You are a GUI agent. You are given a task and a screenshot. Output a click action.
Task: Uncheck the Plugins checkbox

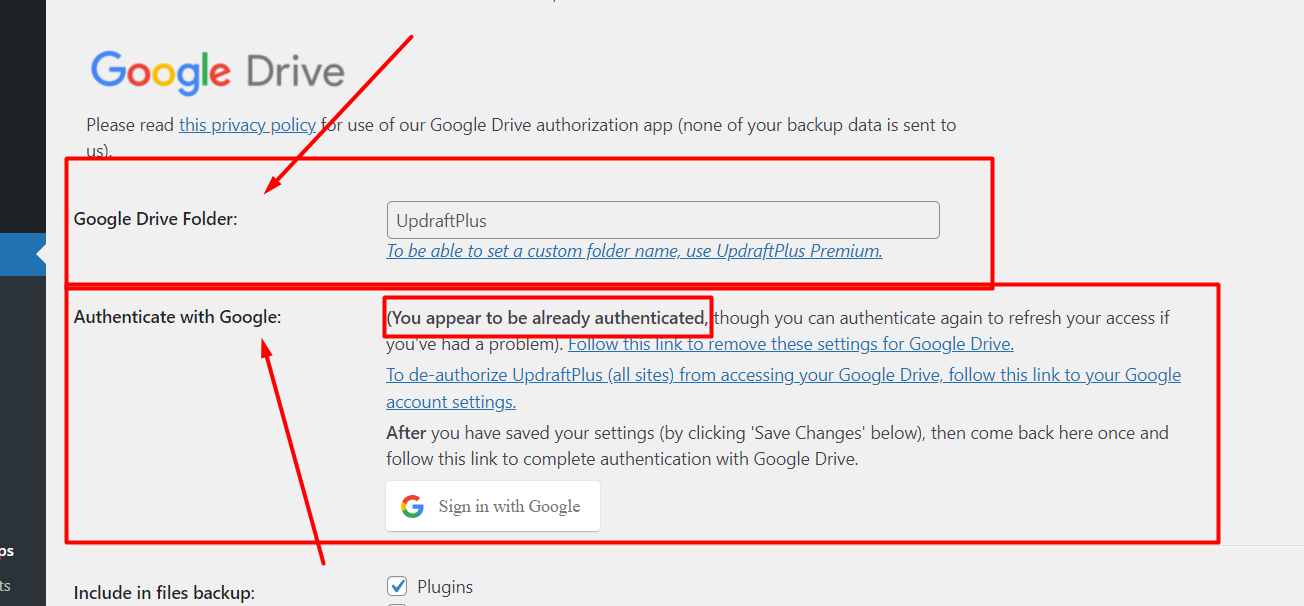[397, 586]
